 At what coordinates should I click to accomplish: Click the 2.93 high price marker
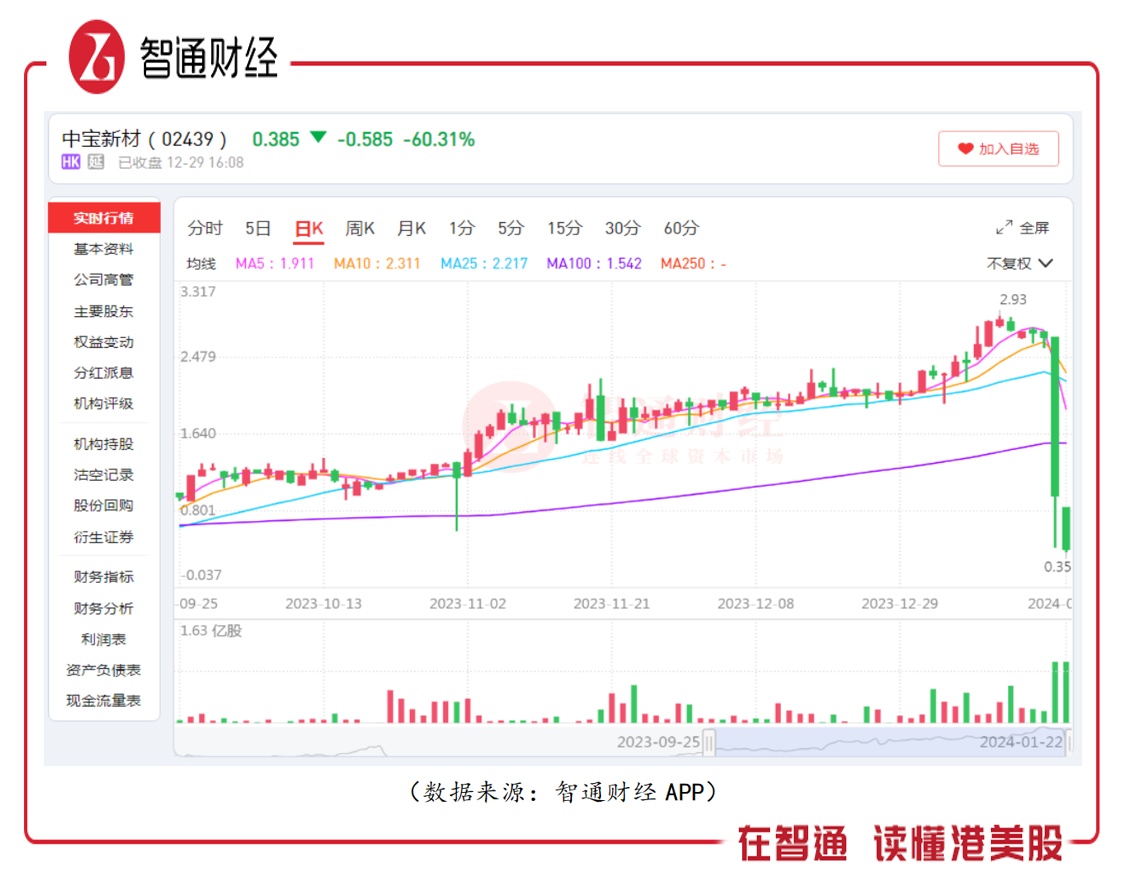click(1013, 299)
